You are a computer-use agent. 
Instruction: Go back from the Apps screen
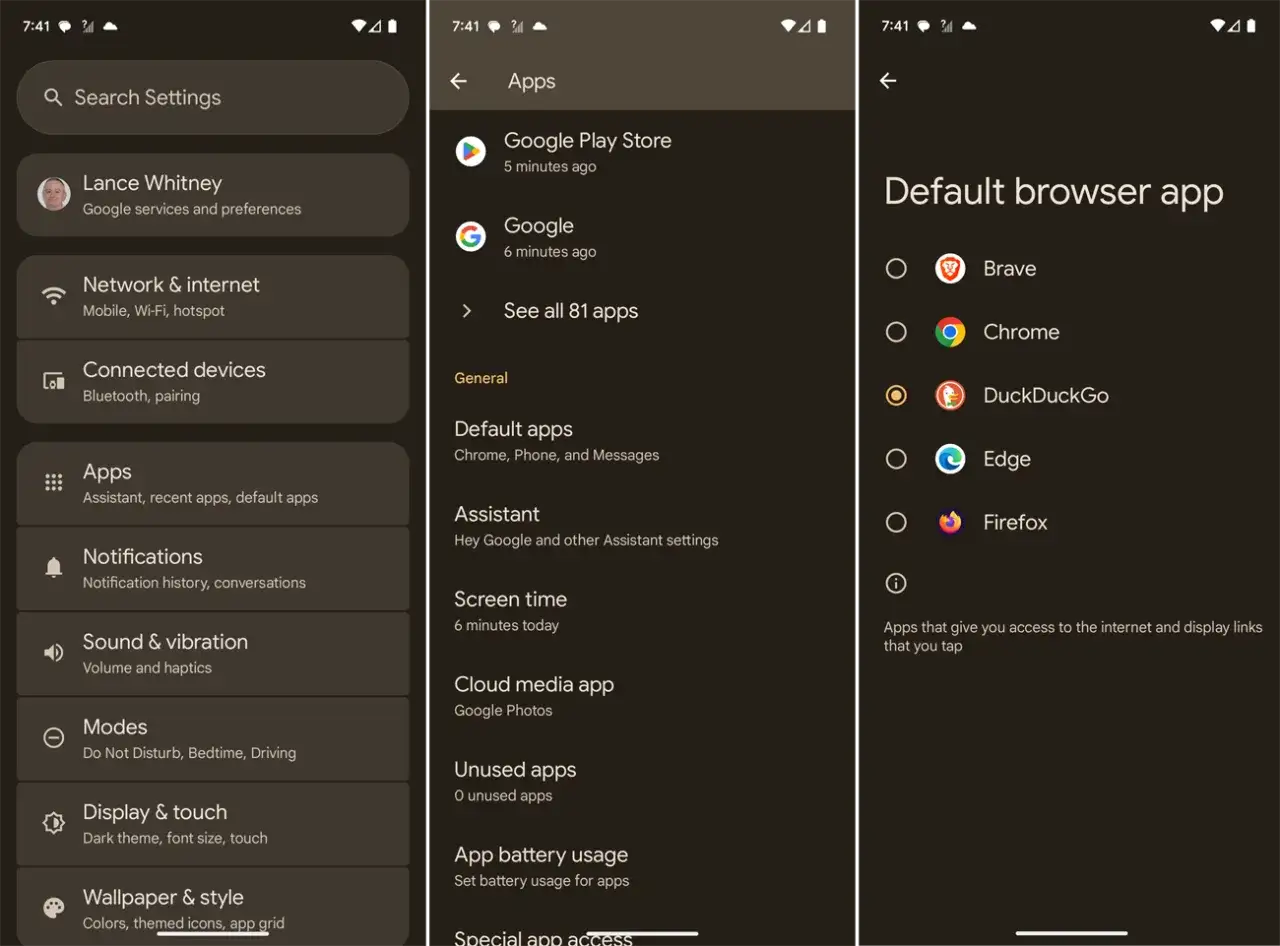459,81
